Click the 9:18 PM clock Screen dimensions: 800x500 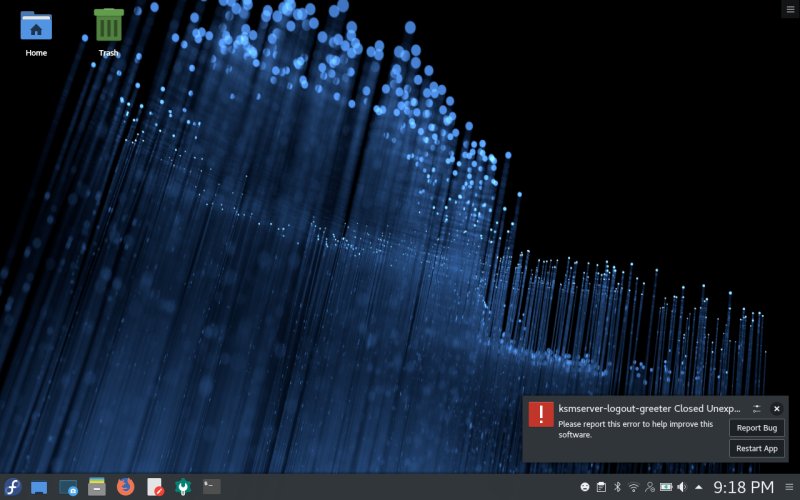pos(742,487)
